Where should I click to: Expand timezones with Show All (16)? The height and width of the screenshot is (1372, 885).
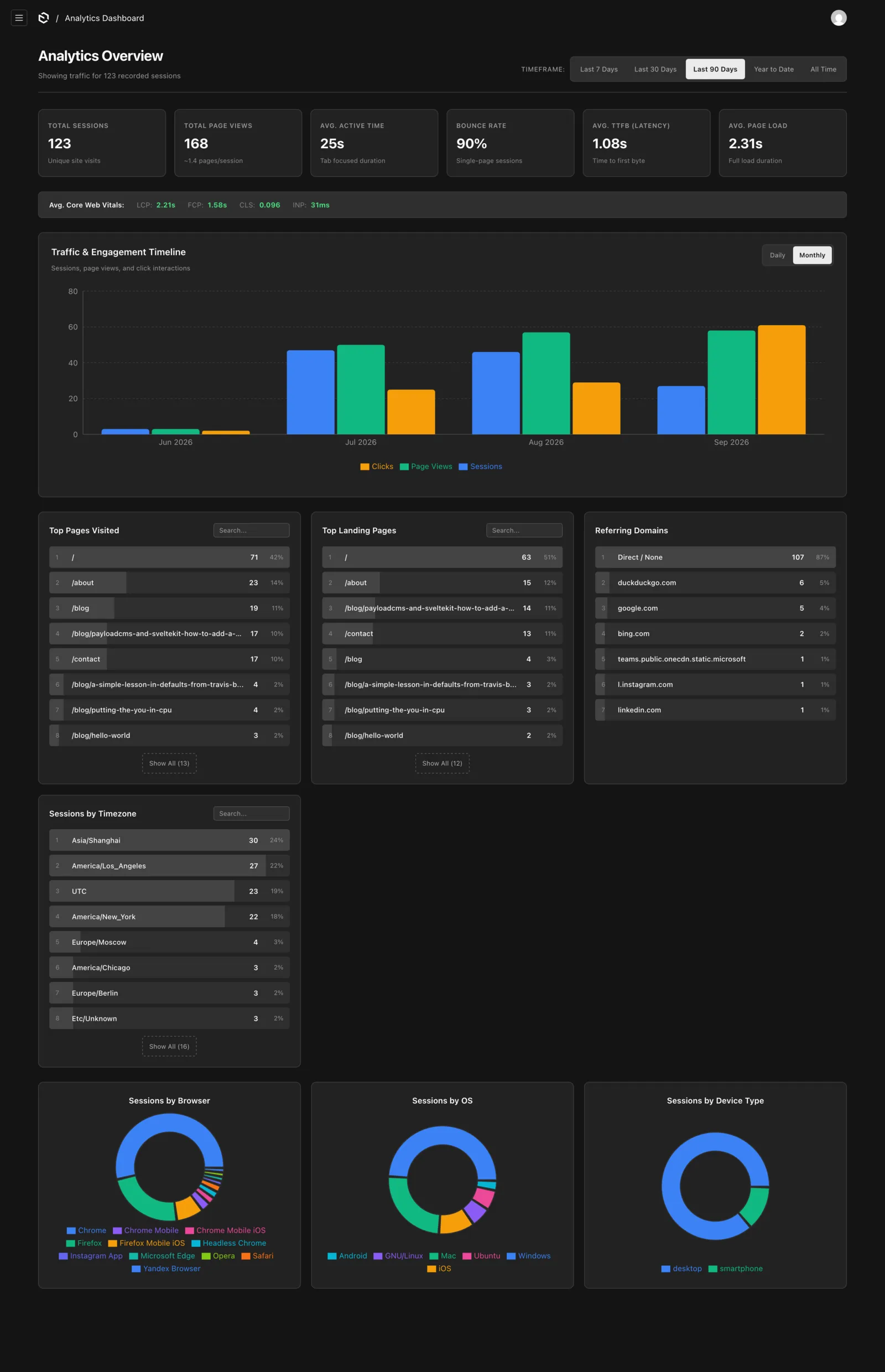(x=169, y=1046)
